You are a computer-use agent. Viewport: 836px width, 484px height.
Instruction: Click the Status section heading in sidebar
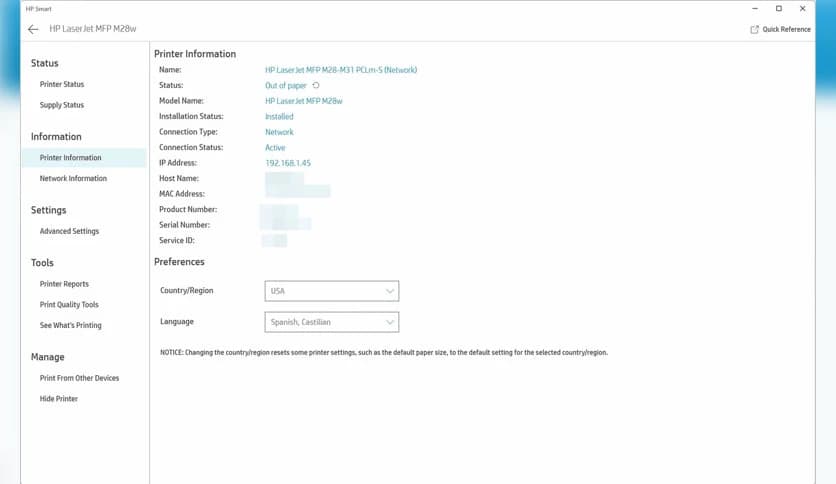tap(44, 63)
